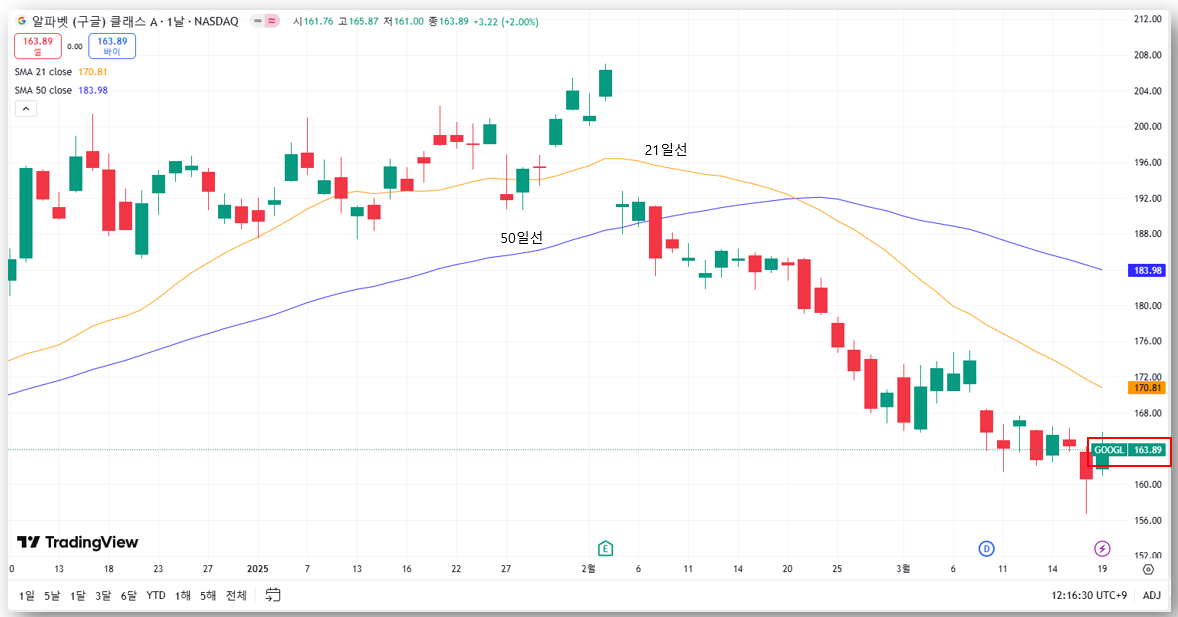
Task: Click the TradingView logo
Action: coord(77,542)
